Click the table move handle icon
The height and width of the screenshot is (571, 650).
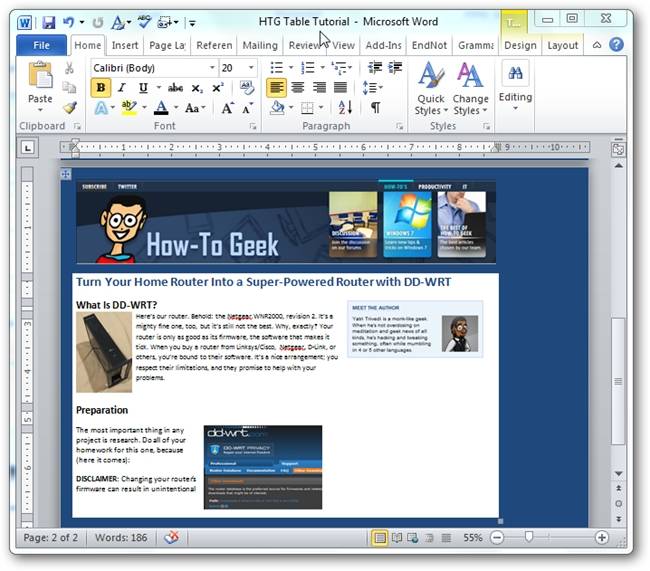pyautogui.click(x=66, y=174)
